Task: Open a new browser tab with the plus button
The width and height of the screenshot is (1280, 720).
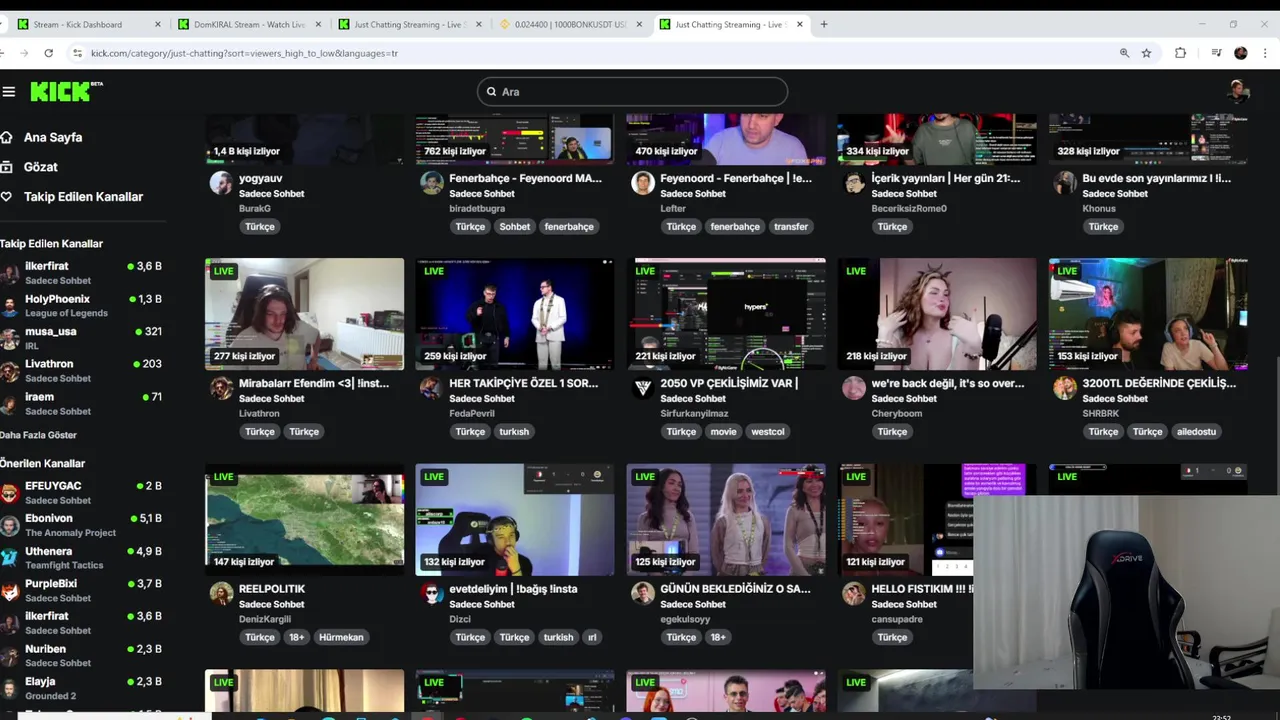Action: (824, 24)
